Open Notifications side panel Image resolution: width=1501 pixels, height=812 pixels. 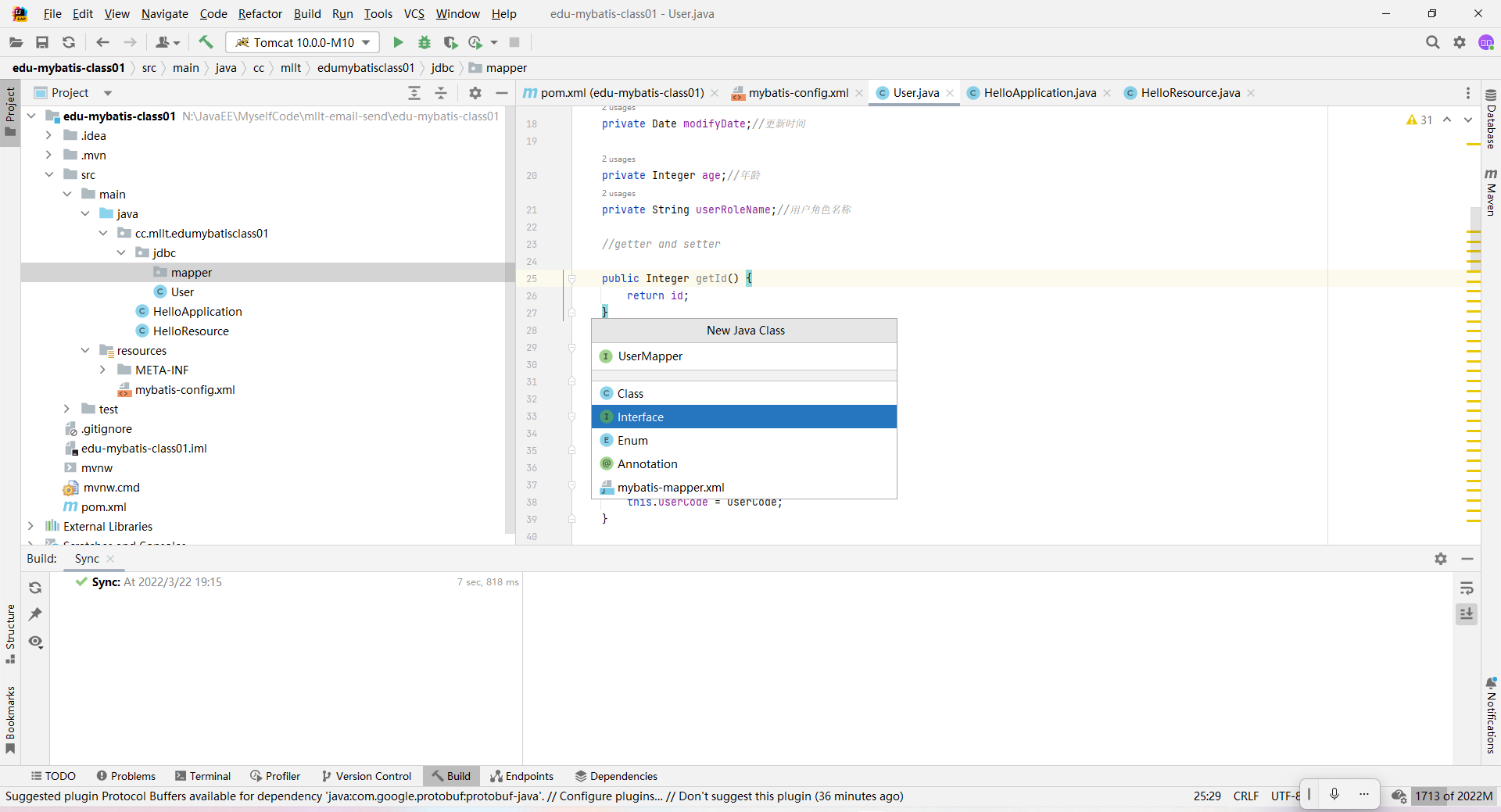(x=1491, y=715)
